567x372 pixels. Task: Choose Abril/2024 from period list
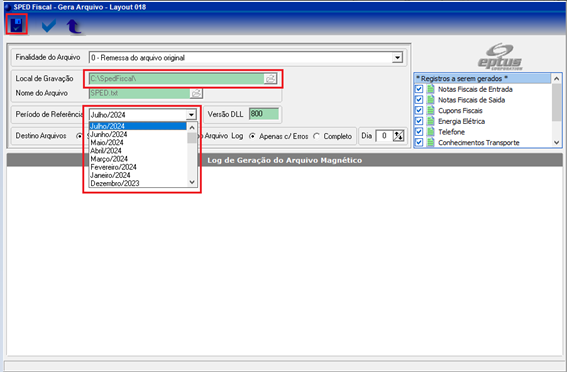click(x=138, y=151)
